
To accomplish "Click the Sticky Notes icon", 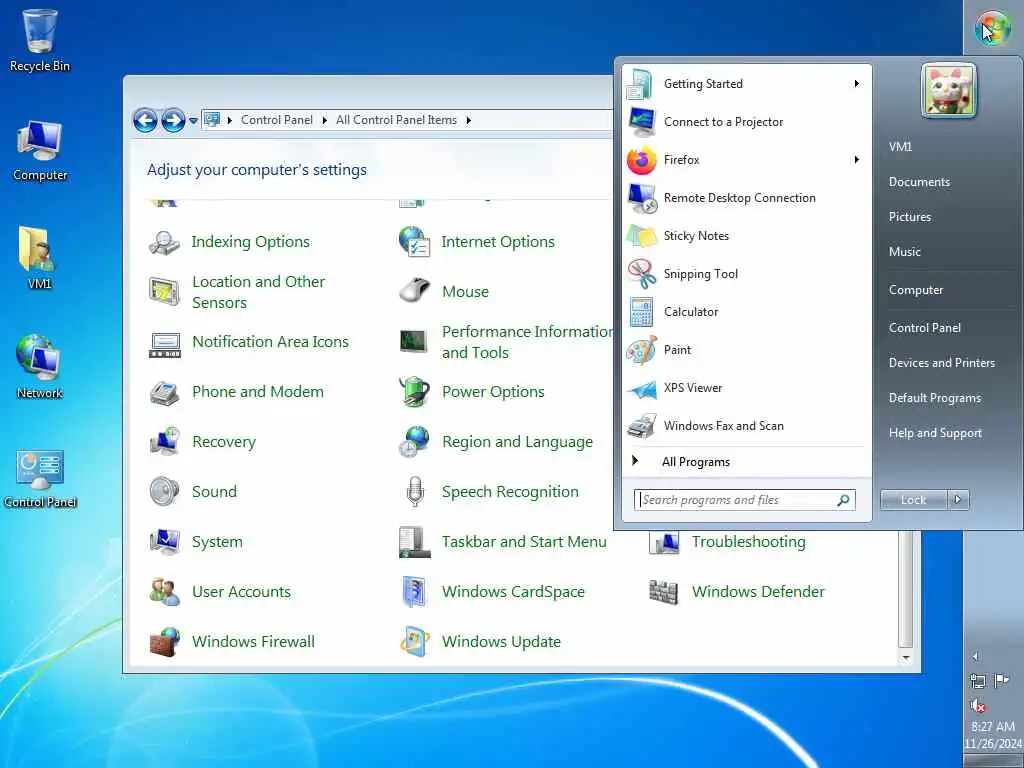I will (x=641, y=236).
